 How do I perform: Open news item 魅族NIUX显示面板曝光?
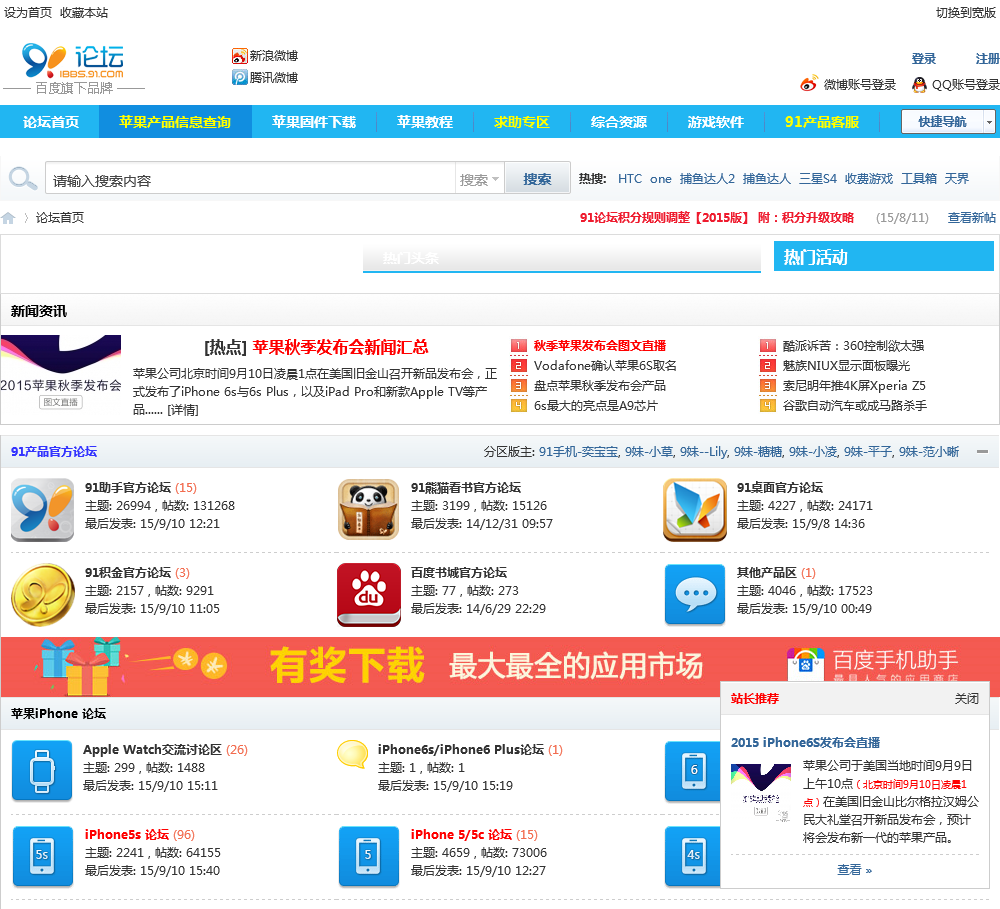[x=846, y=366]
